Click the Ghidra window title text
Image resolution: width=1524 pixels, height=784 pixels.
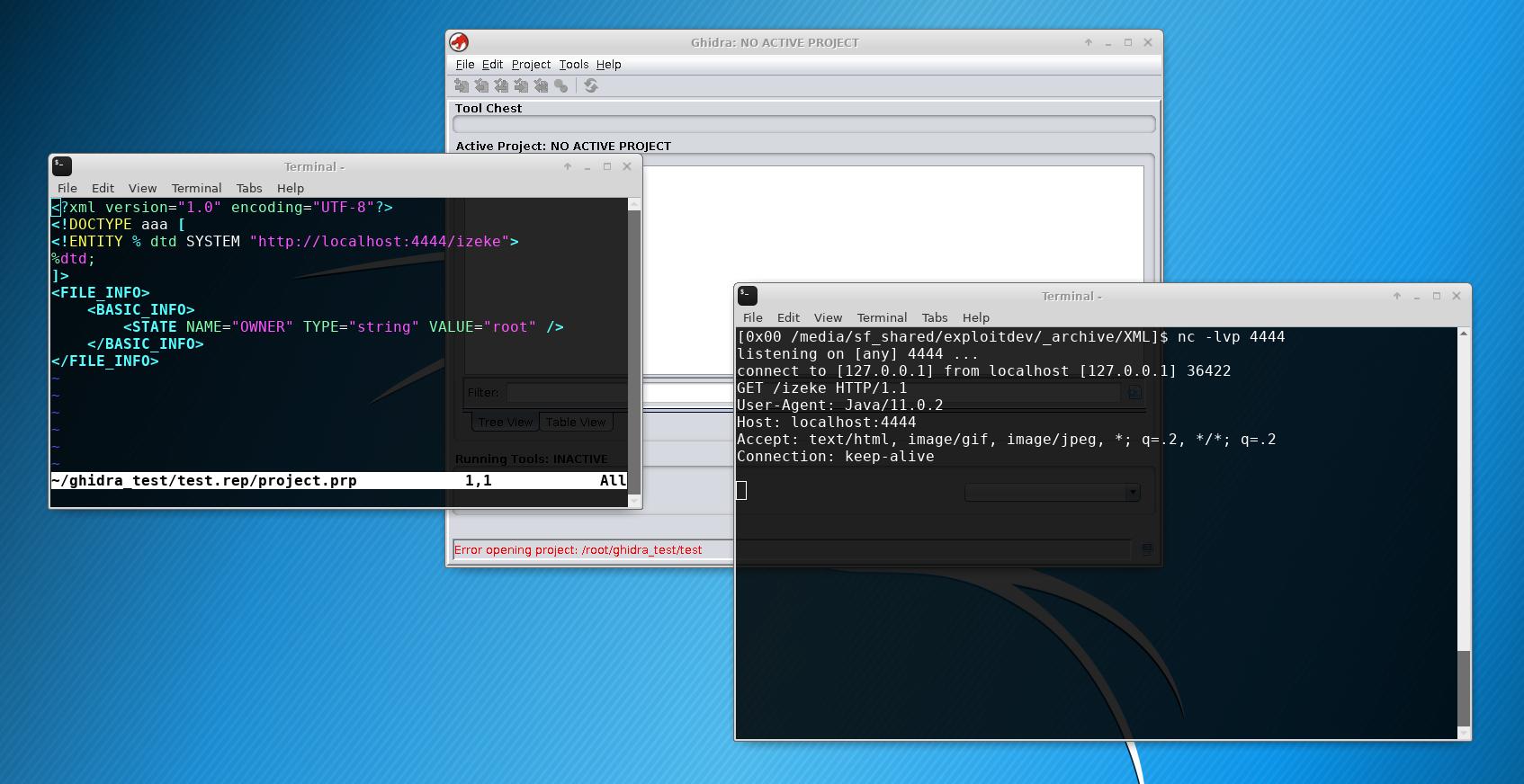[775, 42]
